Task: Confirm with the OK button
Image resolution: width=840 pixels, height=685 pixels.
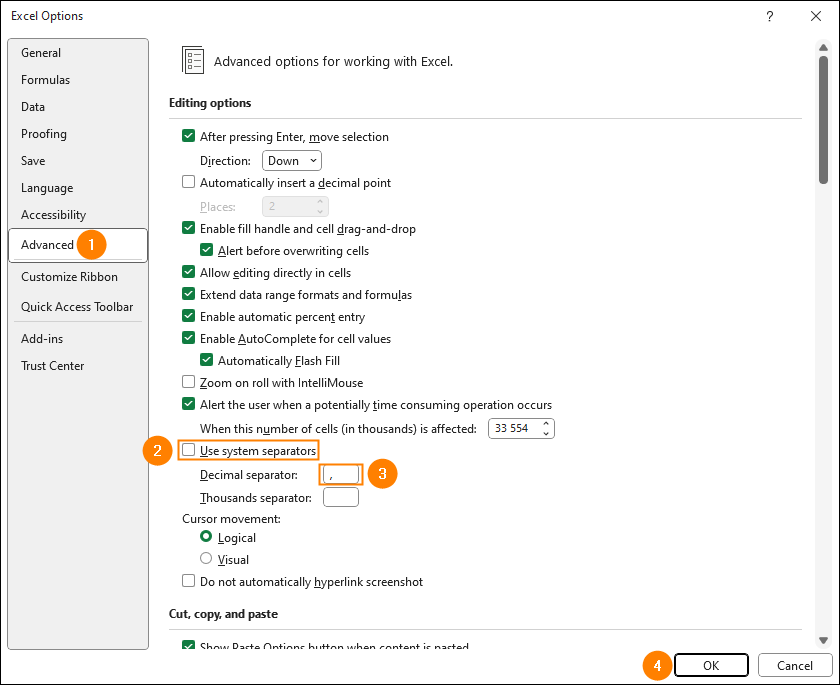Action: pos(711,665)
